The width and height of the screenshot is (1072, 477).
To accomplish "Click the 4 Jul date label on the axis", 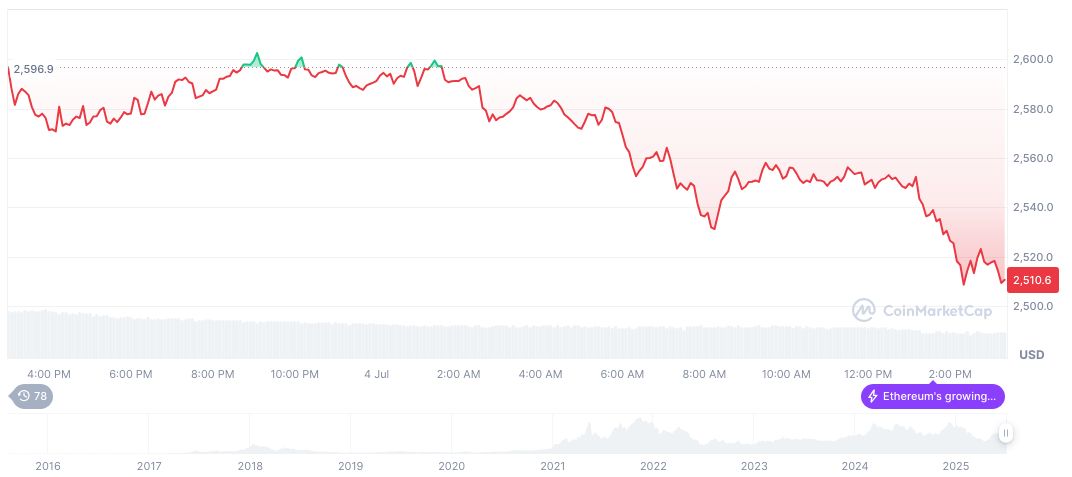I will coord(376,374).
